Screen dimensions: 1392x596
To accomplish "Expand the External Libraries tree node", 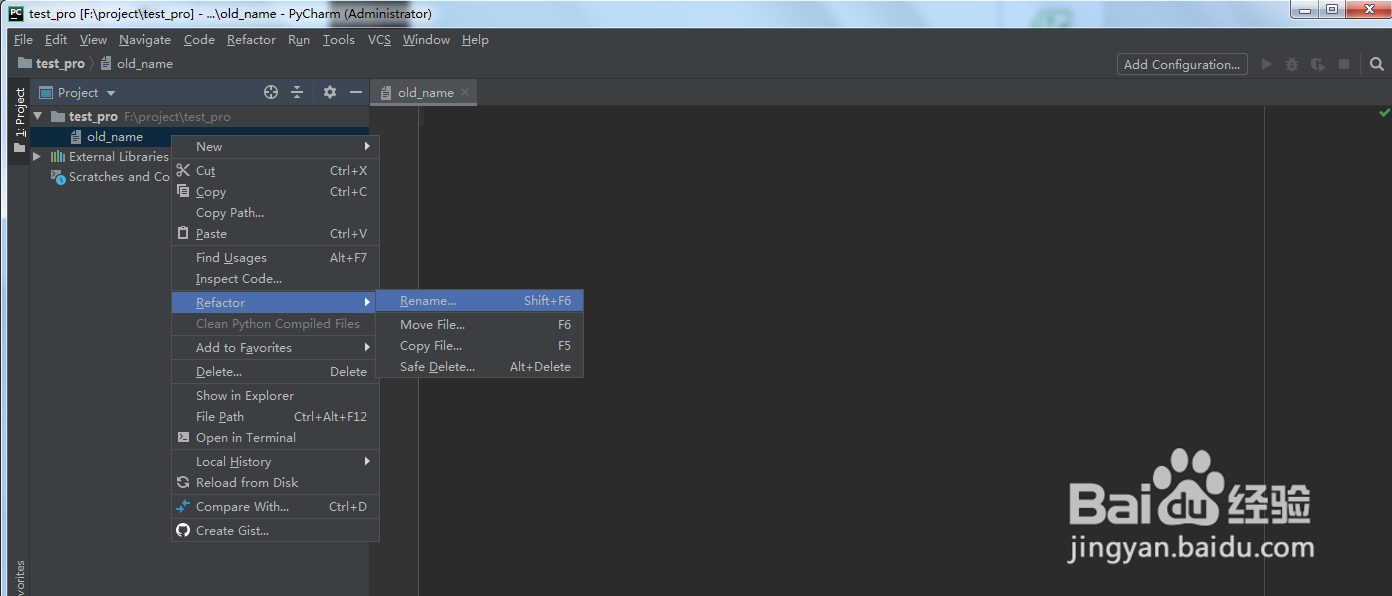I will tap(37, 157).
